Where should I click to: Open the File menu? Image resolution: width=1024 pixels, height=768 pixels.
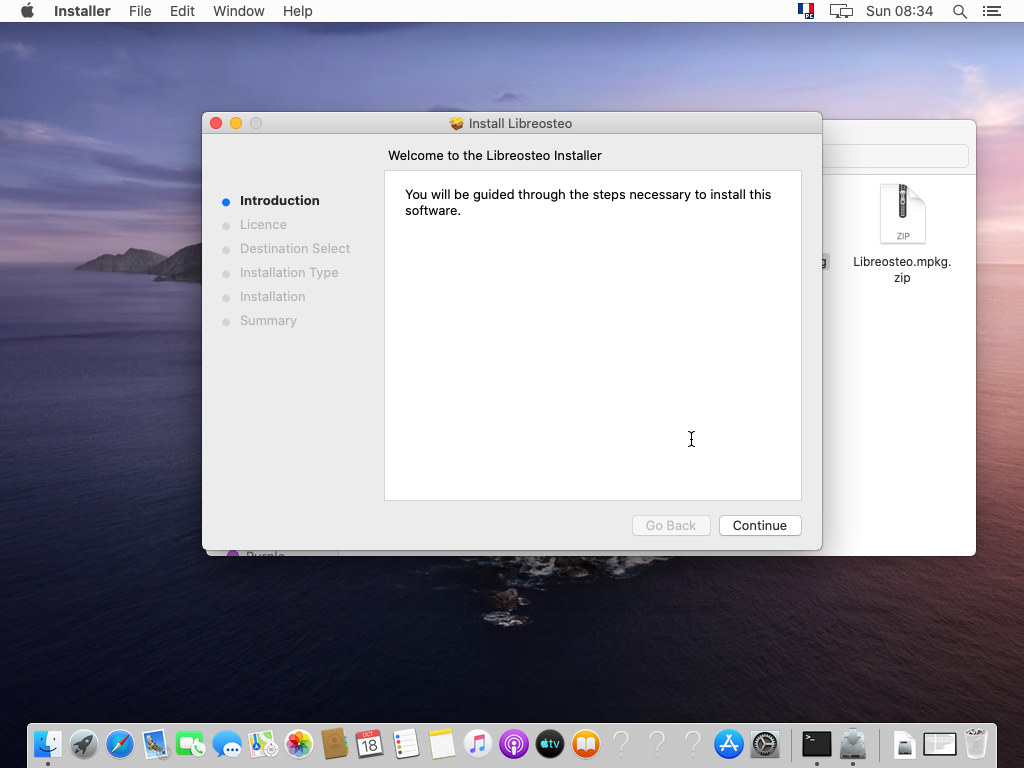140,11
